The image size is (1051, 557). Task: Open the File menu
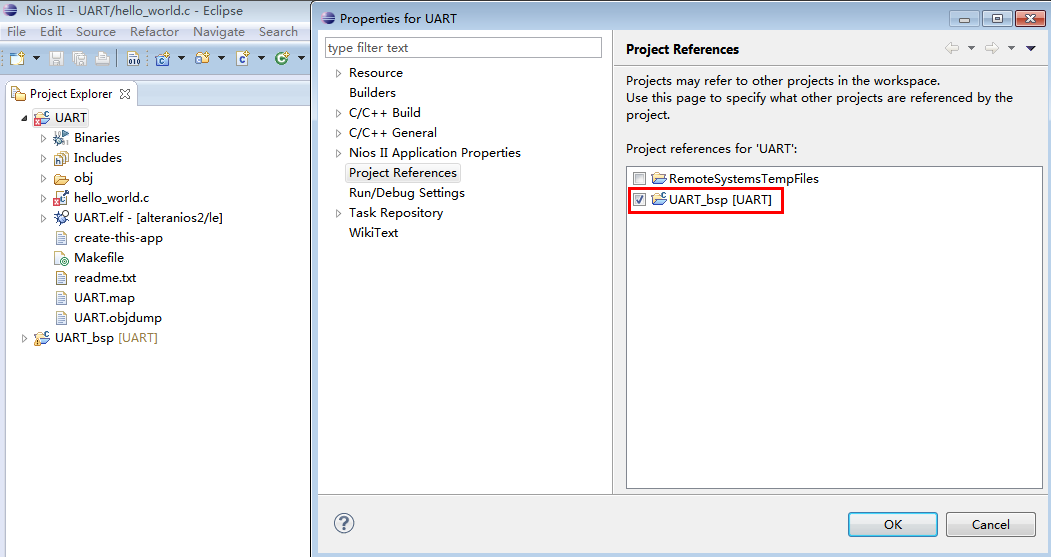(x=16, y=32)
